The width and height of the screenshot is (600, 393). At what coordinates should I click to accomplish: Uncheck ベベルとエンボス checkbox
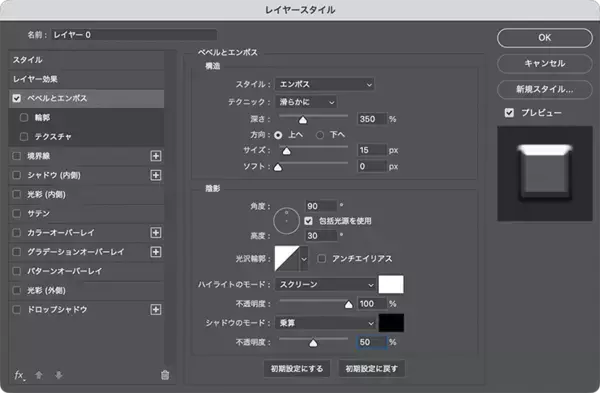pyautogui.click(x=16, y=98)
